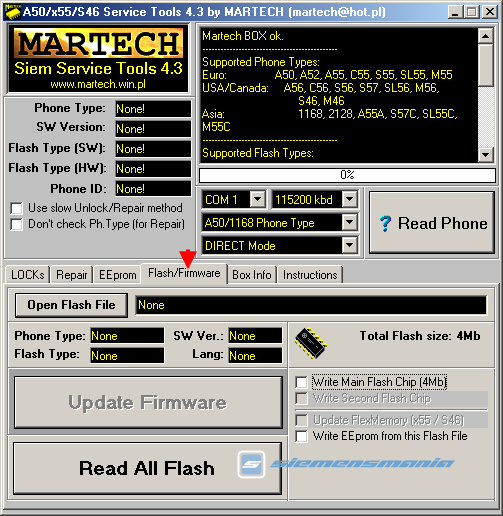503x516 pixels.
Task: Click the log scrollbar up arrow
Action: 486,36
